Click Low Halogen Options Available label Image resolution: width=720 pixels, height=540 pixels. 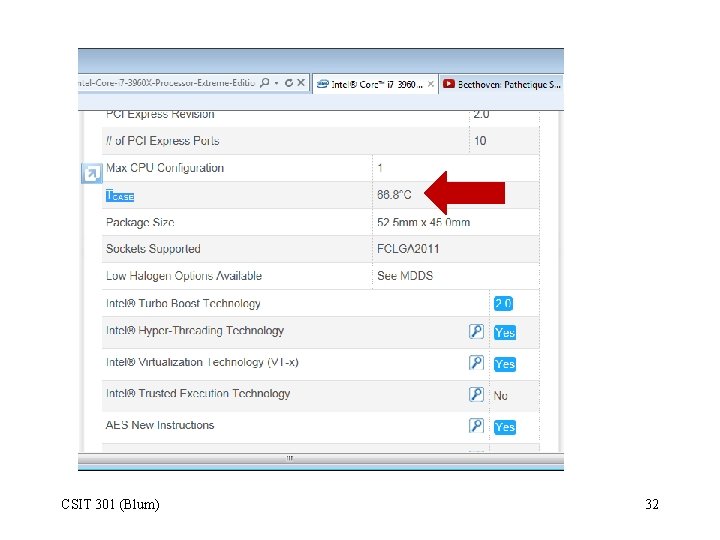pyautogui.click(x=184, y=276)
